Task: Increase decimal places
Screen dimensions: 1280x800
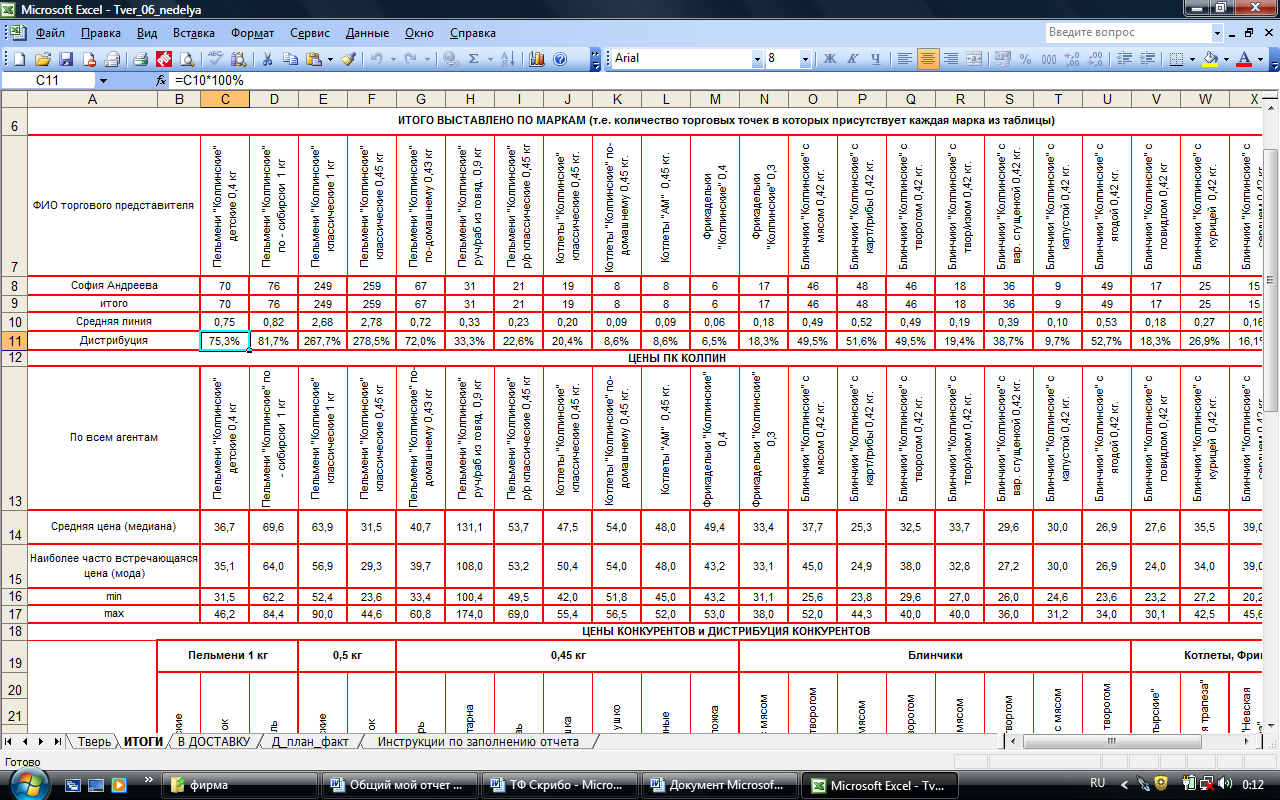Action: 1071,59
